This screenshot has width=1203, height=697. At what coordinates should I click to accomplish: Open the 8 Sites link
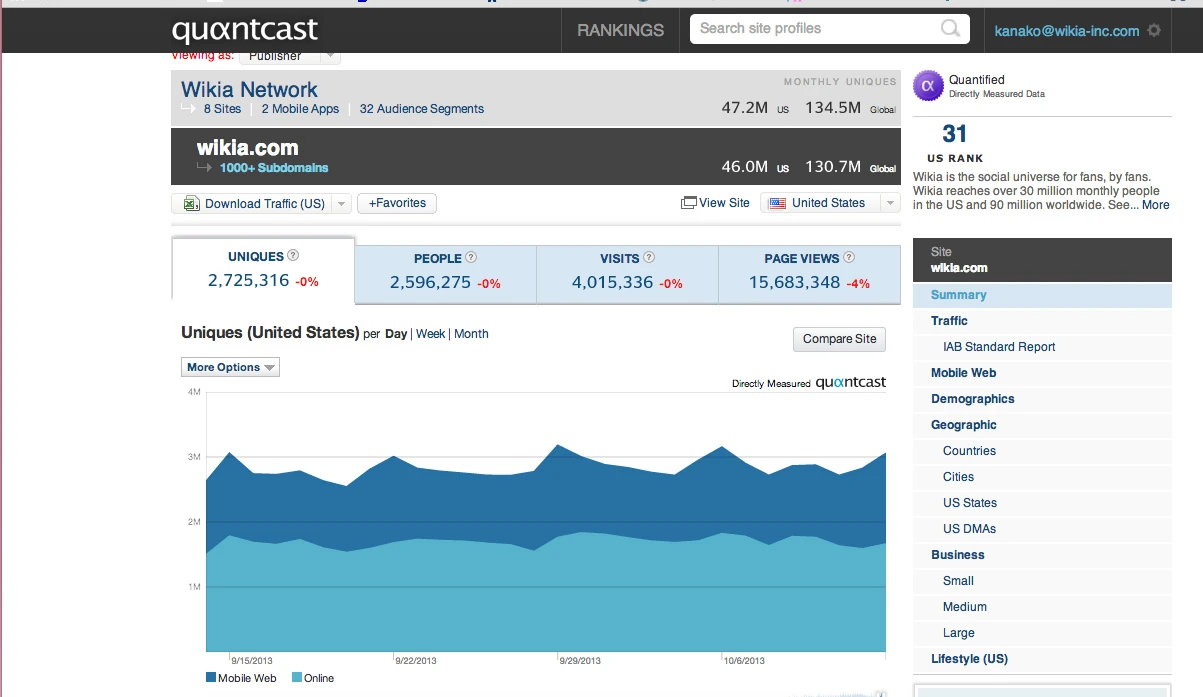click(222, 109)
